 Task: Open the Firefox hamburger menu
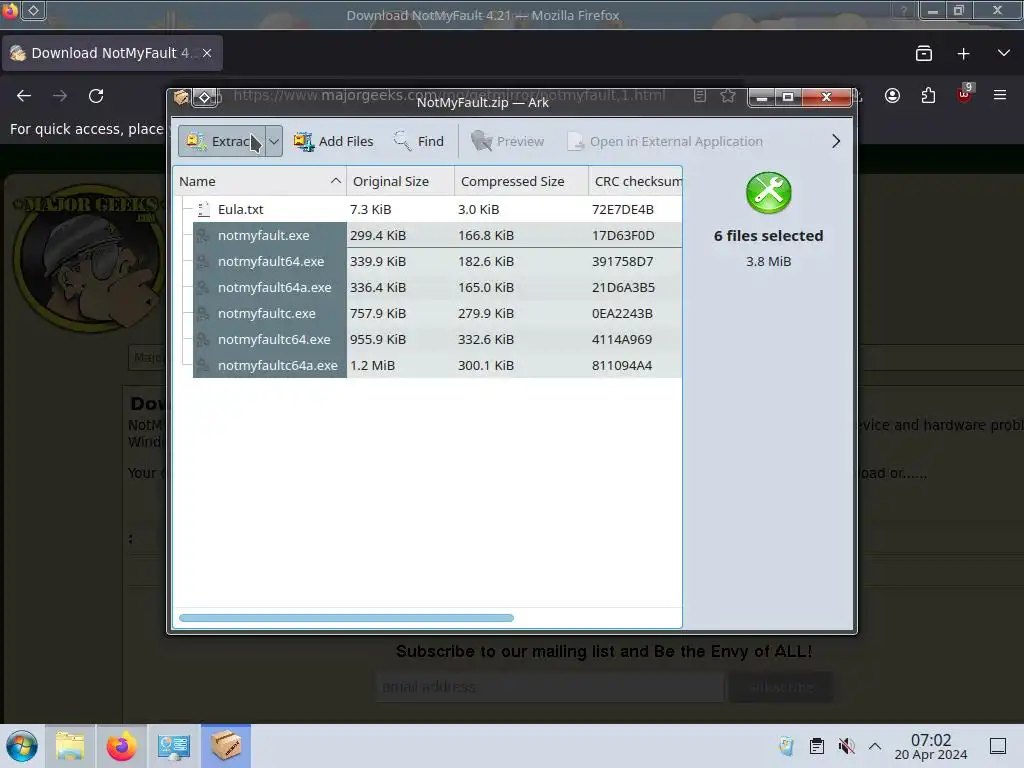[x=1000, y=96]
